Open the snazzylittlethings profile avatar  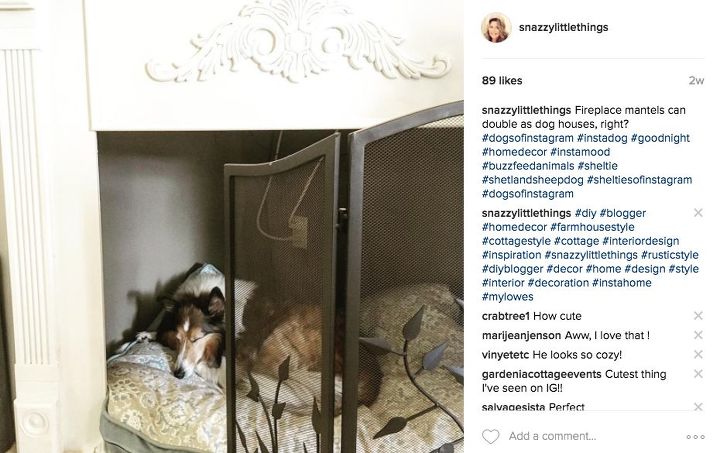tap(496, 28)
